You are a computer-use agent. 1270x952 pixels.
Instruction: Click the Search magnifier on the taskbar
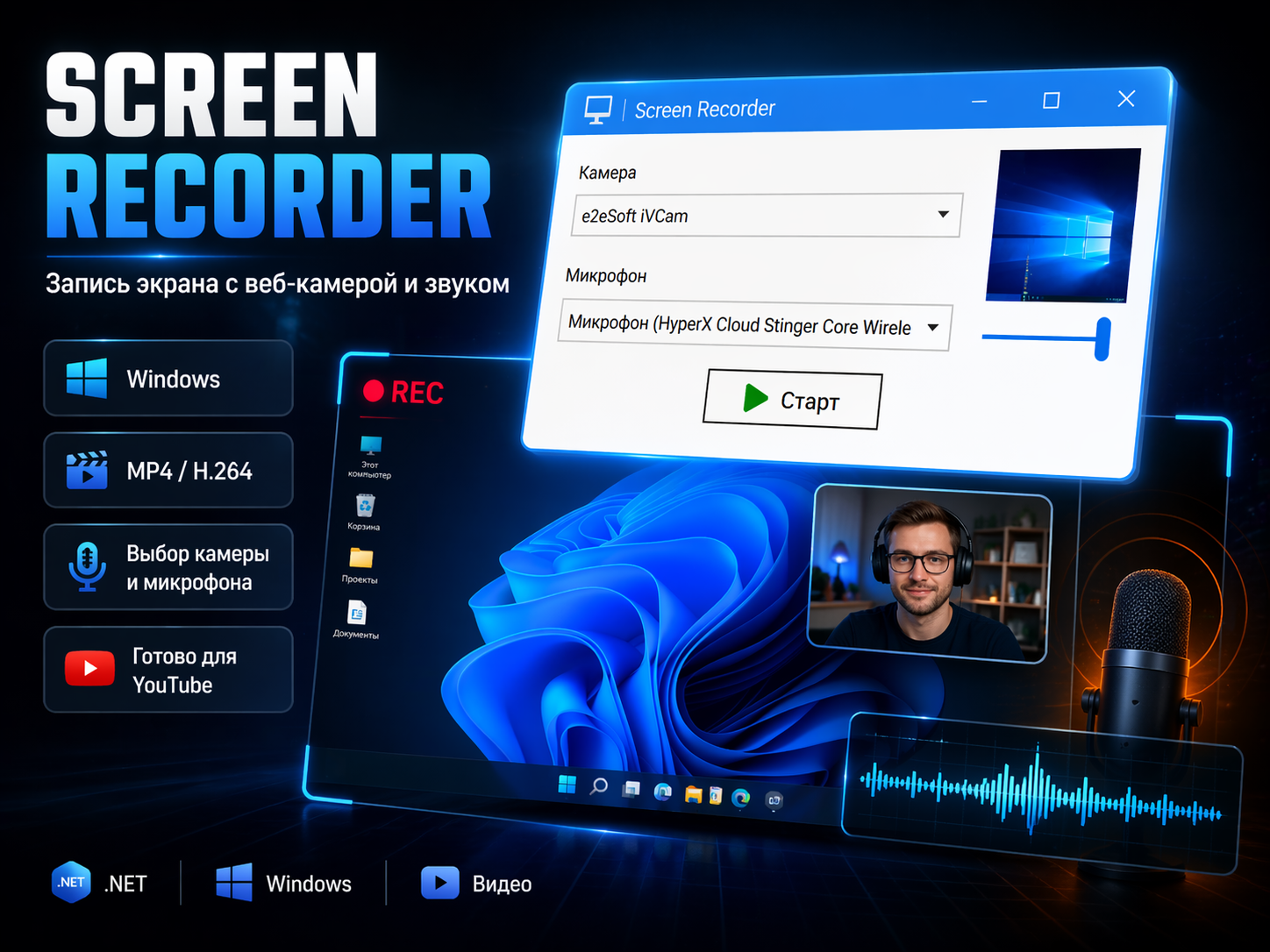tap(599, 786)
